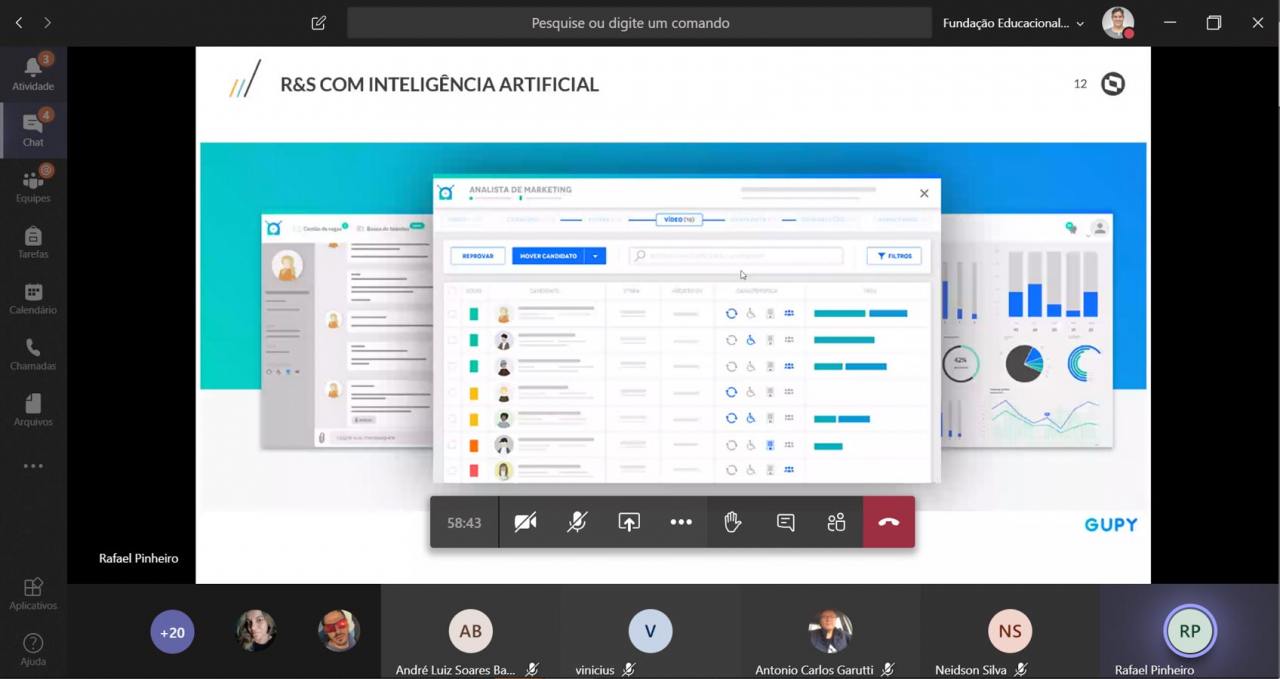Raise your hand in the meeting
Viewport: 1280px width, 679px height.
click(733, 522)
